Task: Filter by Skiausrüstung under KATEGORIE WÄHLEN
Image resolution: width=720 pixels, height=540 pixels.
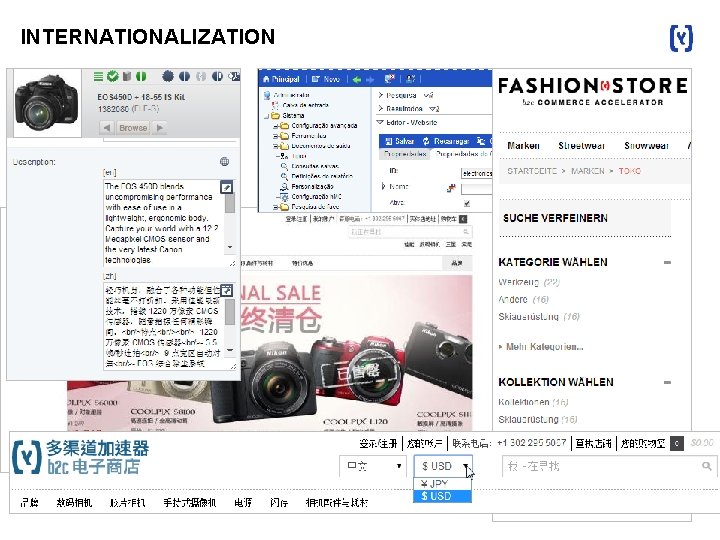Action: [539, 316]
